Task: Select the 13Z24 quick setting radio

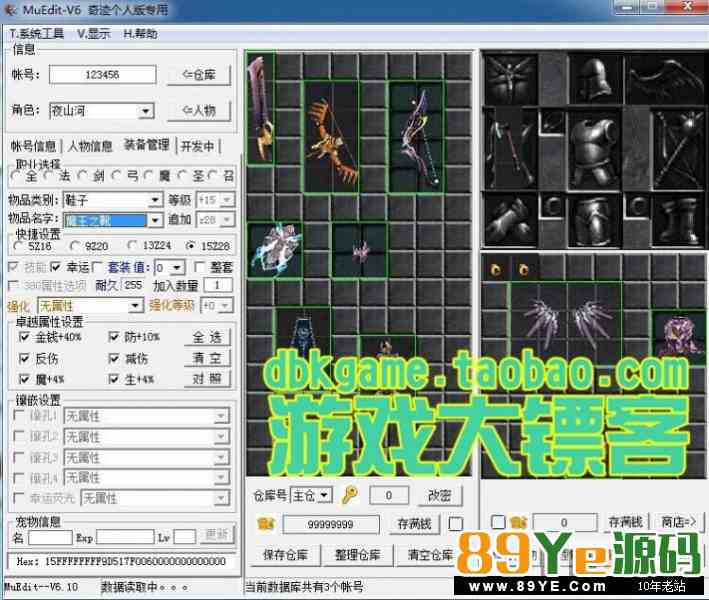Action: click(x=132, y=246)
